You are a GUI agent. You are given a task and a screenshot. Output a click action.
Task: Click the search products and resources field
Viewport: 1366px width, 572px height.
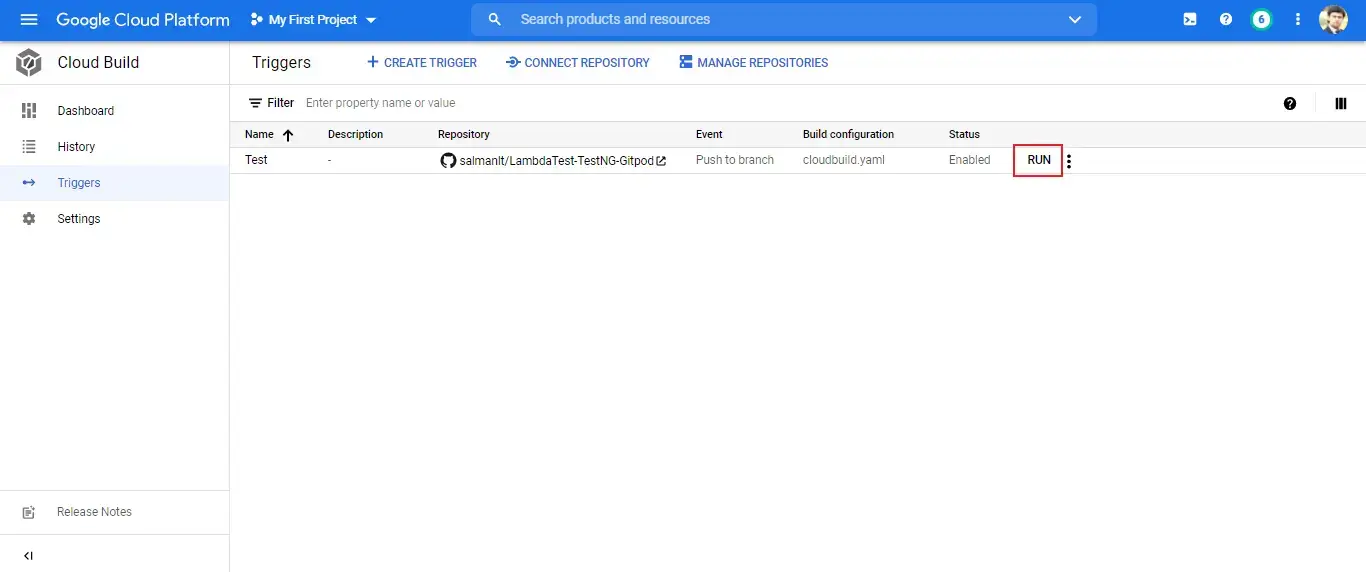(x=784, y=20)
